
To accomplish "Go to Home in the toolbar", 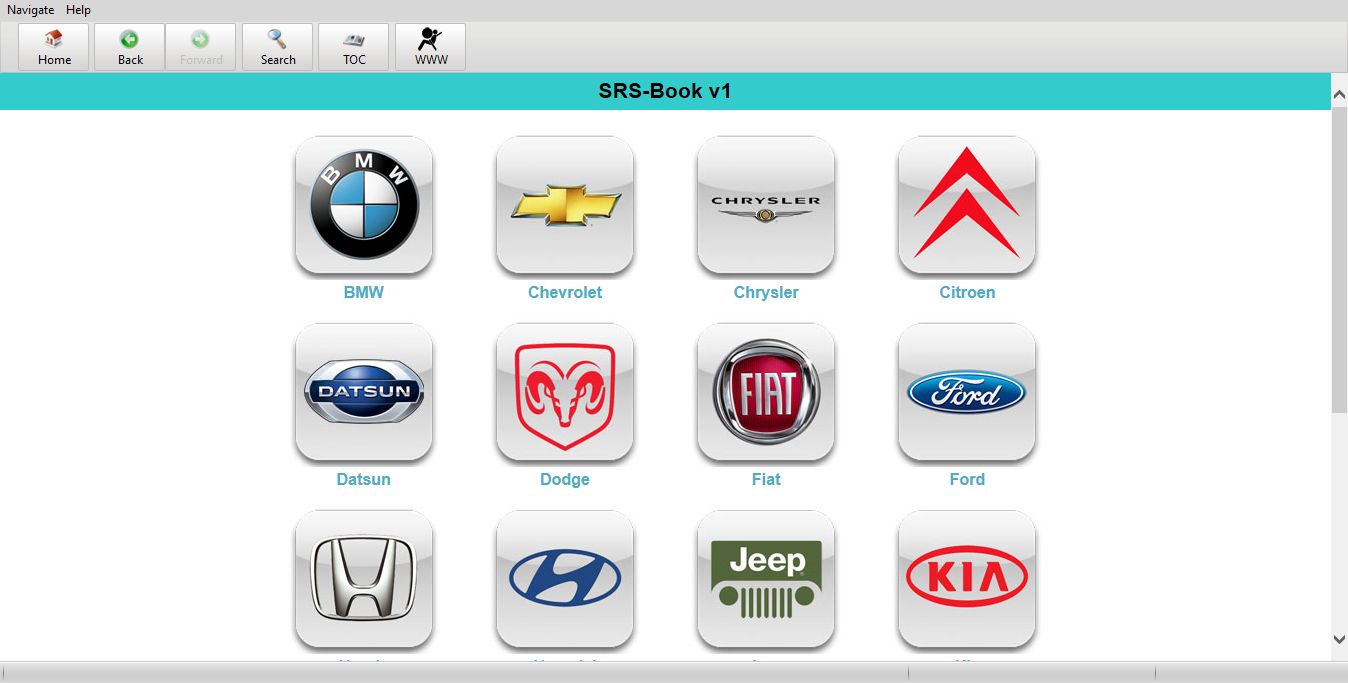I will (x=54, y=47).
